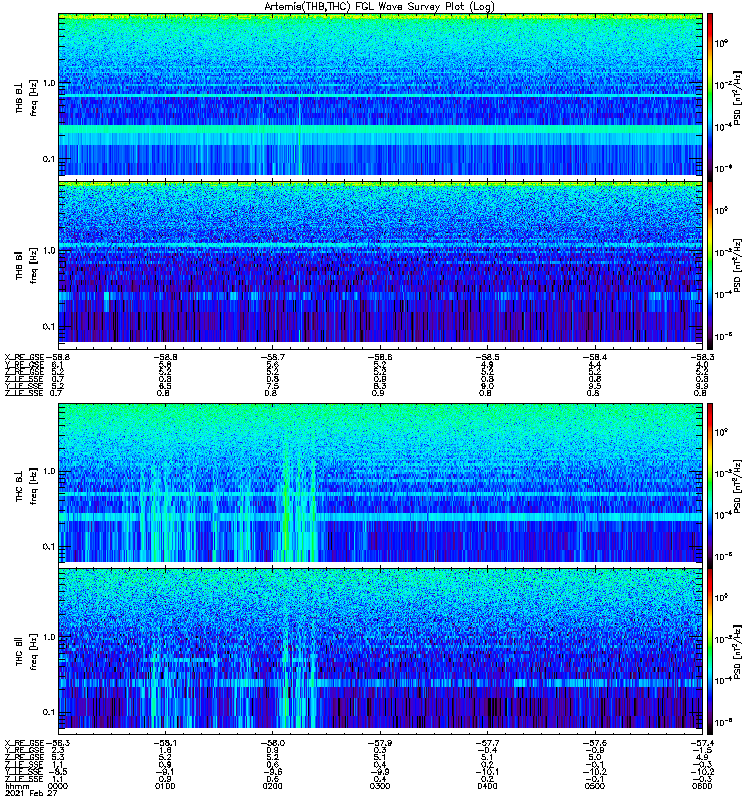
Task: Click the '0300' time axis label
Action: point(380,786)
